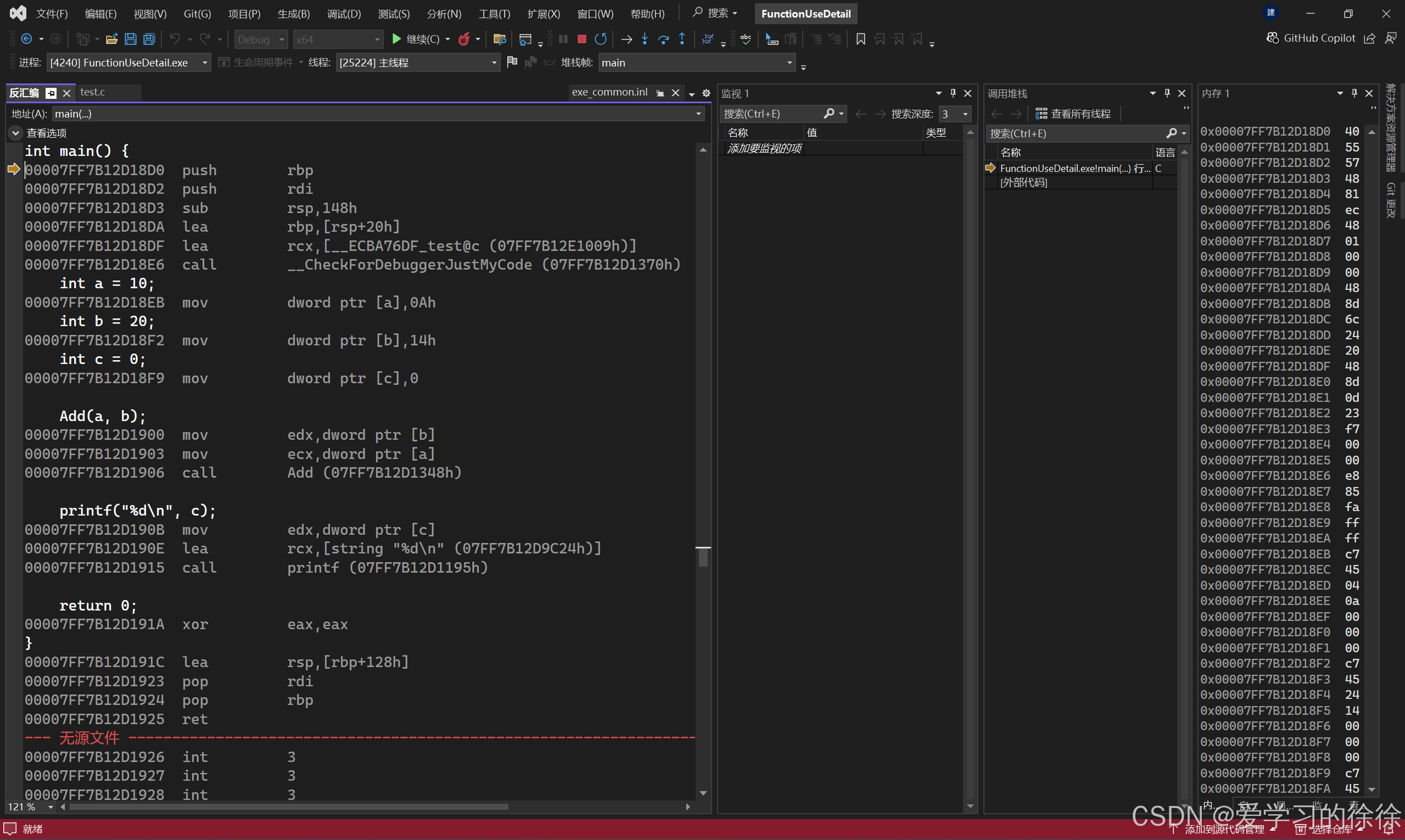Screen dimensions: 1405x840
Task: Click the Show Next Statement arrow icon
Action: [626, 39]
